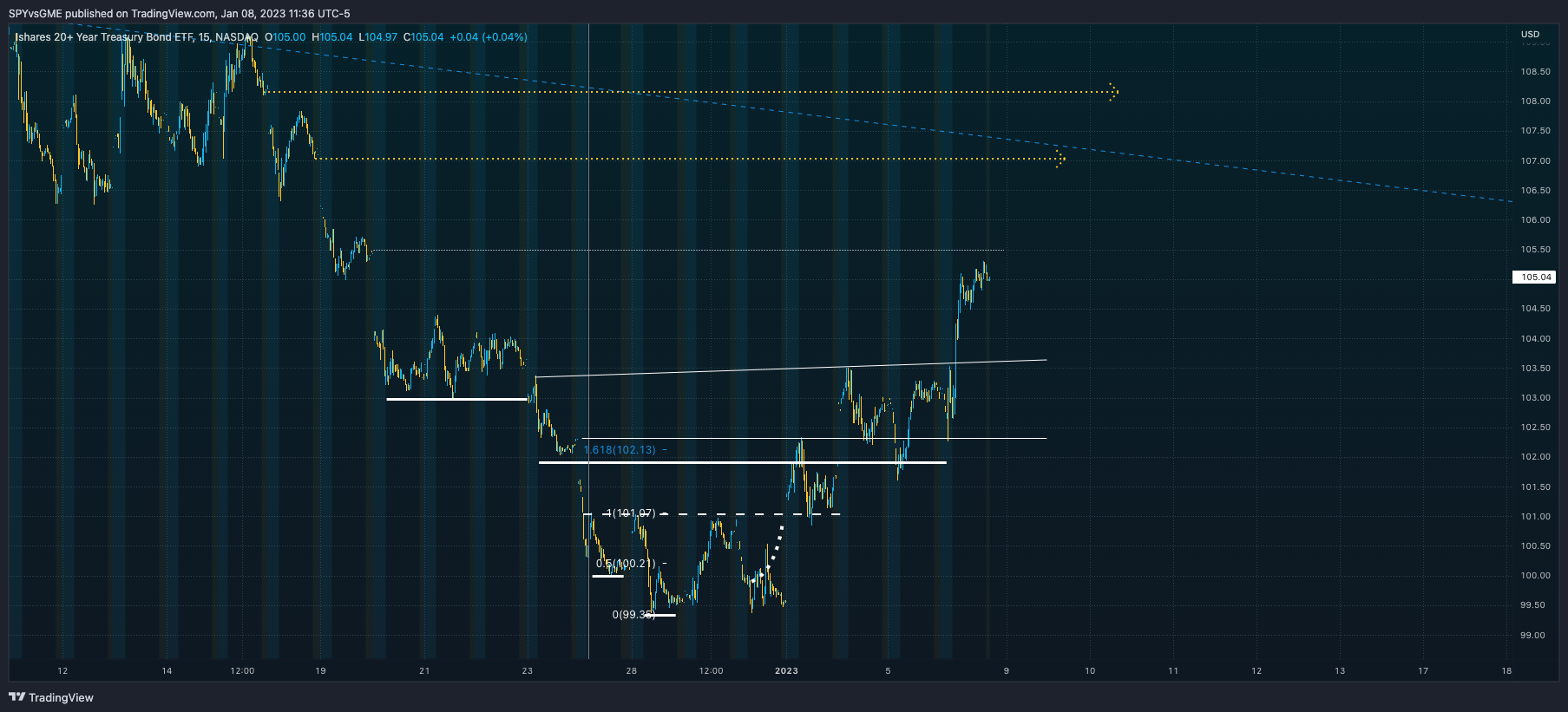Click the 101.50 price axis label
The image size is (1568, 712).
[1535, 487]
